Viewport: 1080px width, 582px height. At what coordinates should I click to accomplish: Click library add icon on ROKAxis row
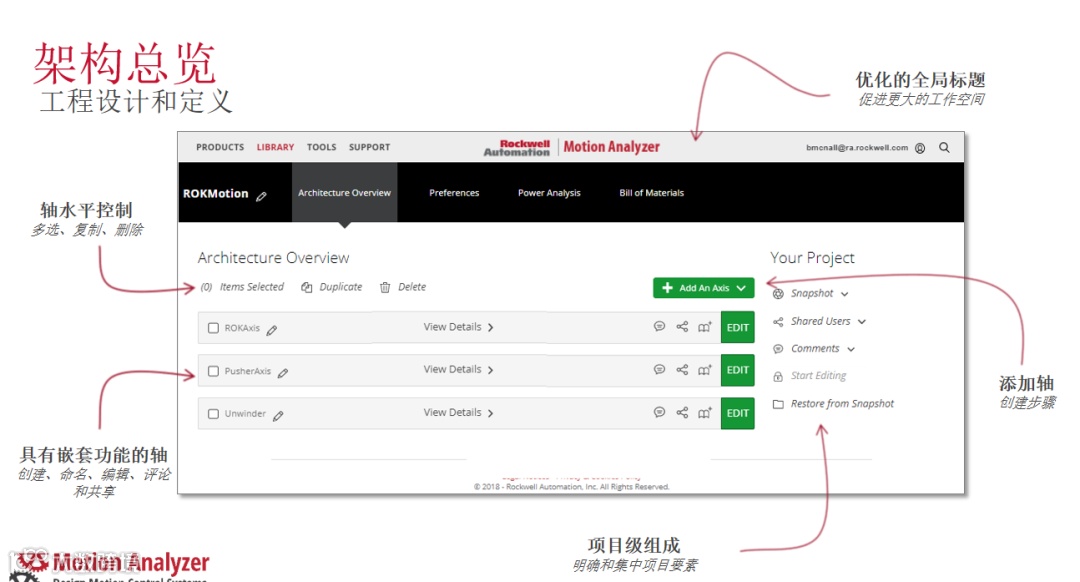click(705, 327)
